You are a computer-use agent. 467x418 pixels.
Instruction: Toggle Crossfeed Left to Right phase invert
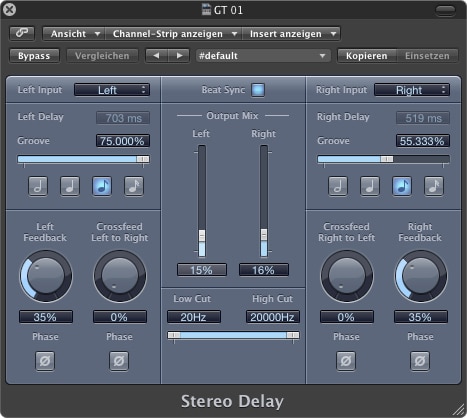(119, 361)
